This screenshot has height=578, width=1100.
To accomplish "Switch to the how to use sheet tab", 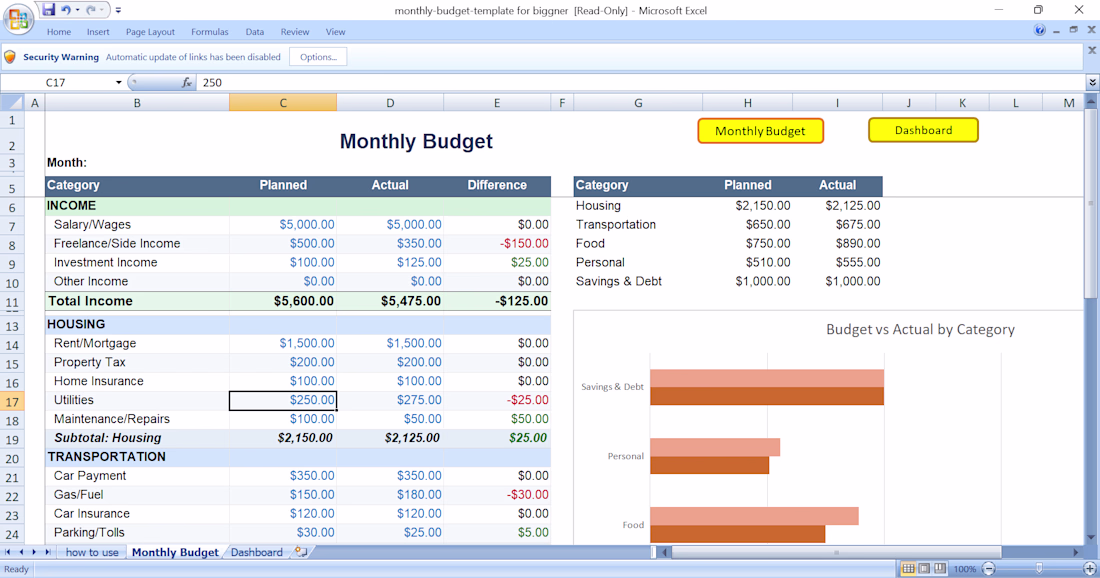I will click(92, 552).
